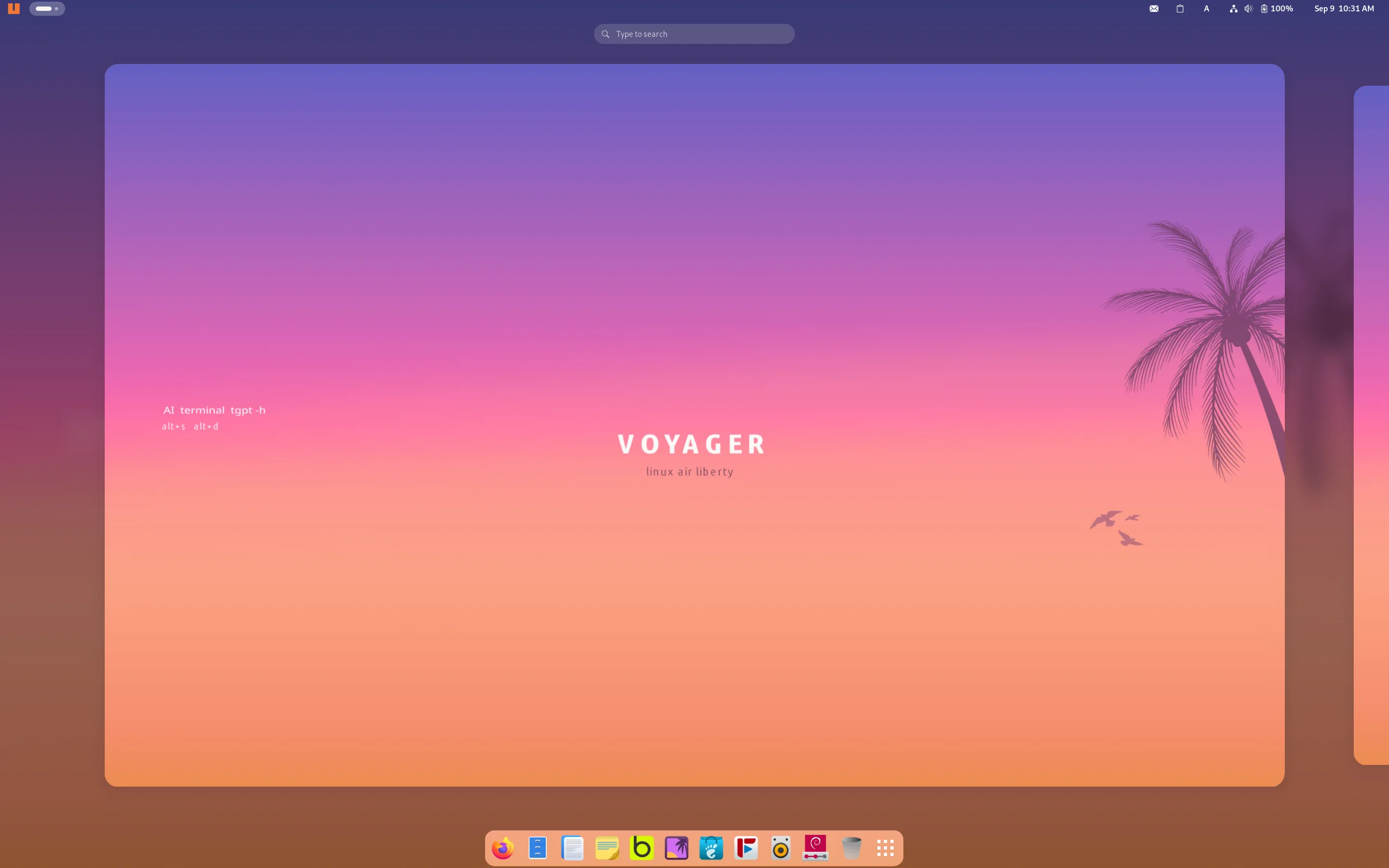Open the clipboard indicator in the top bar
This screenshot has width=1389, height=868.
(x=1180, y=8)
